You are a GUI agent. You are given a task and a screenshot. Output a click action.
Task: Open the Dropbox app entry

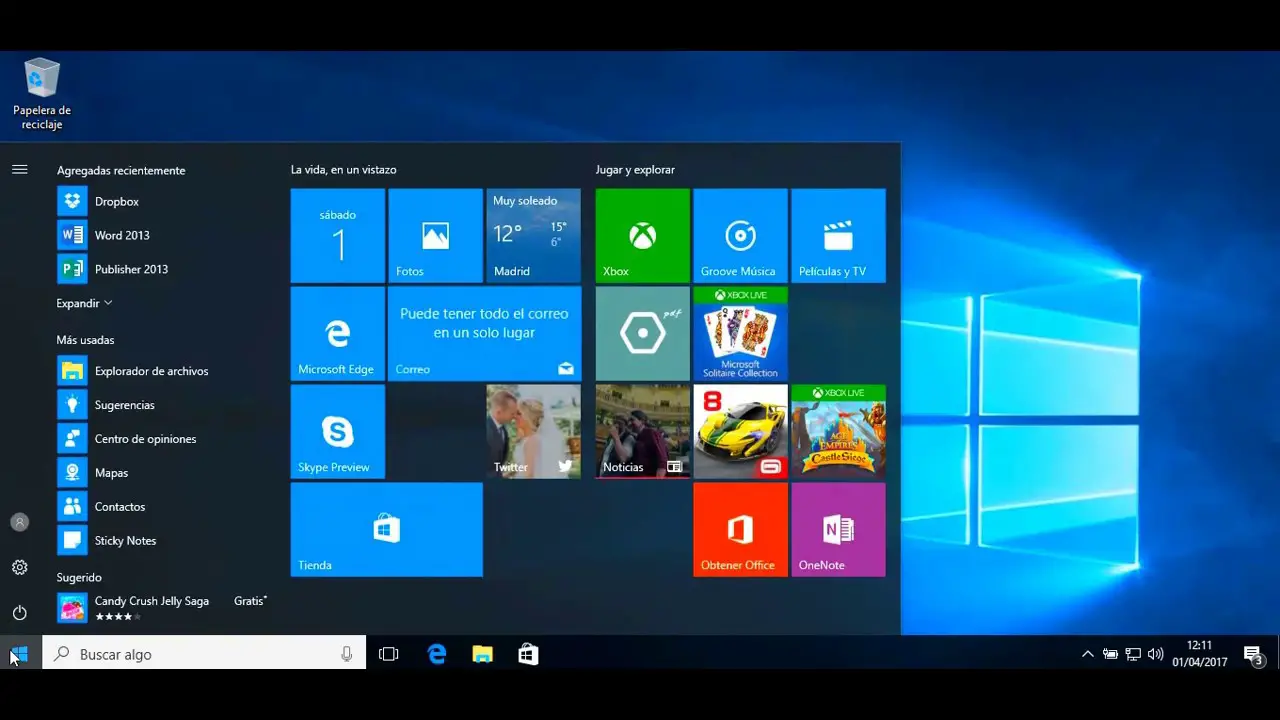(x=160, y=201)
